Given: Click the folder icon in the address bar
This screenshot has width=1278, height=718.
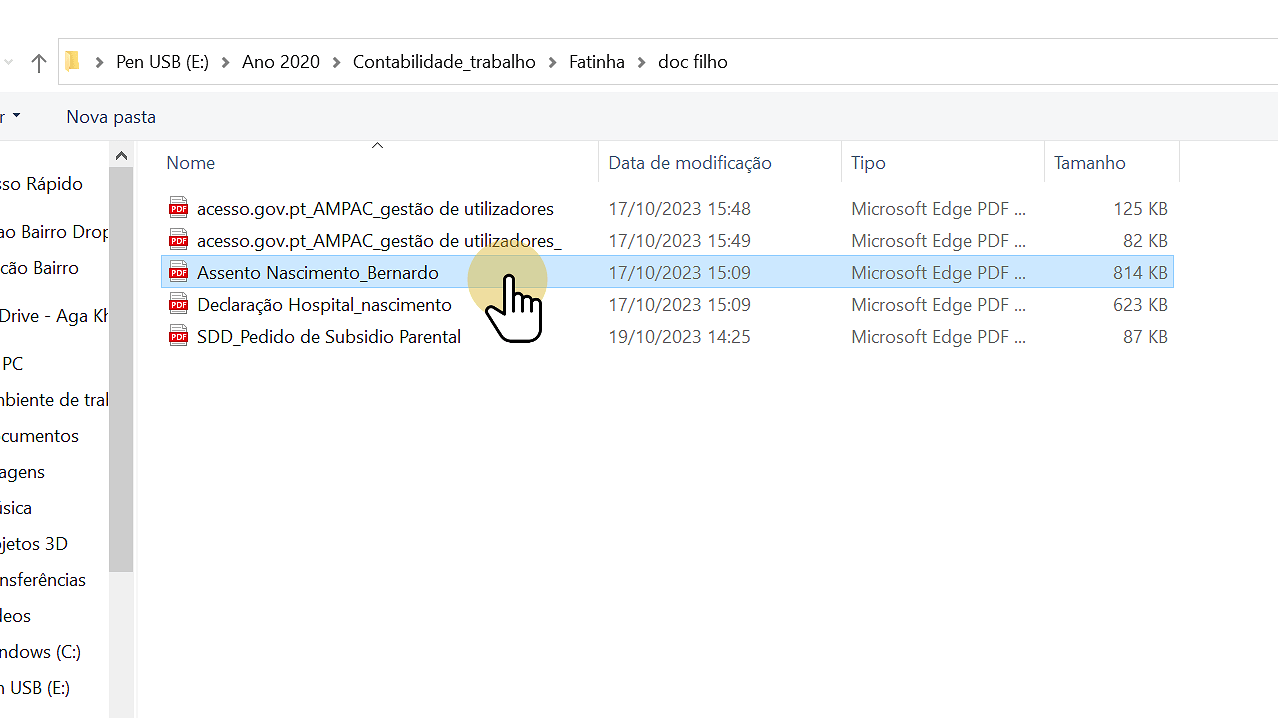Looking at the screenshot, I should click(x=73, y=62).
